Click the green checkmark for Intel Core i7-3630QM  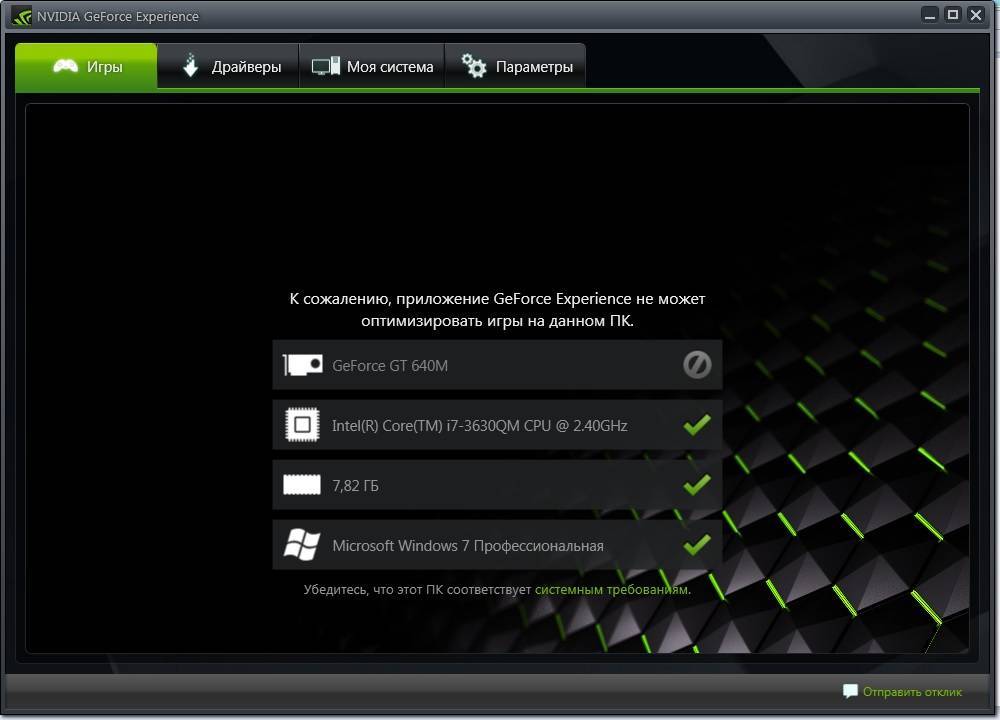pyautogui.click(x=697, y=424)
